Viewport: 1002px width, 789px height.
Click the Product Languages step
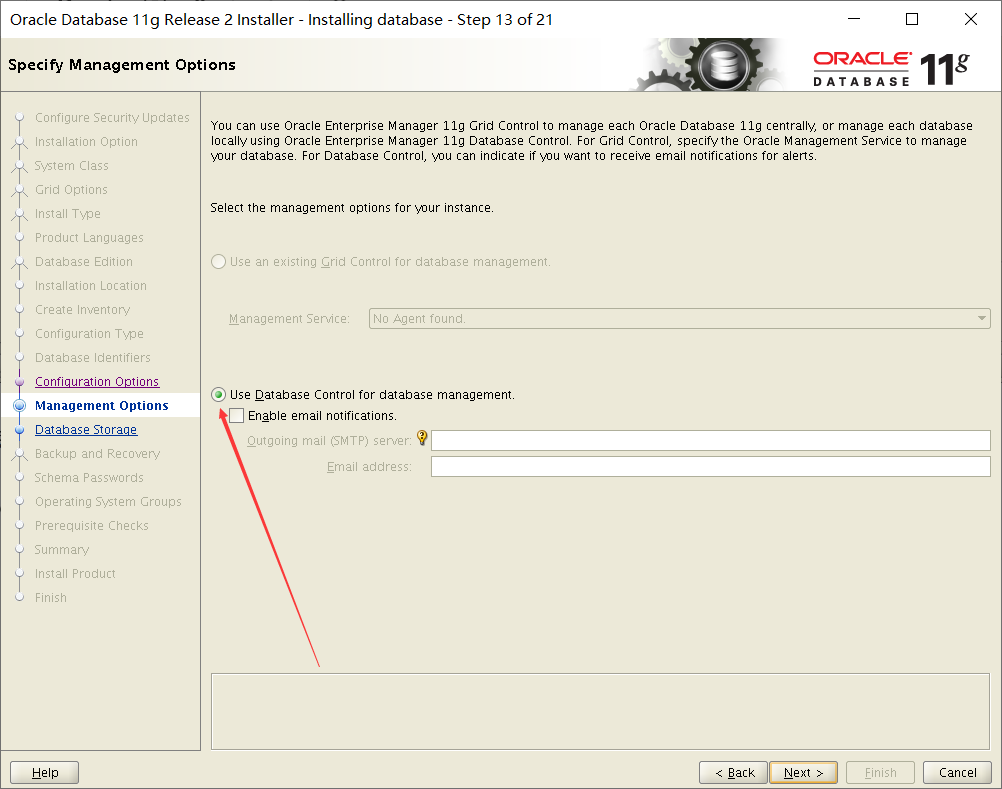point(89,238)
